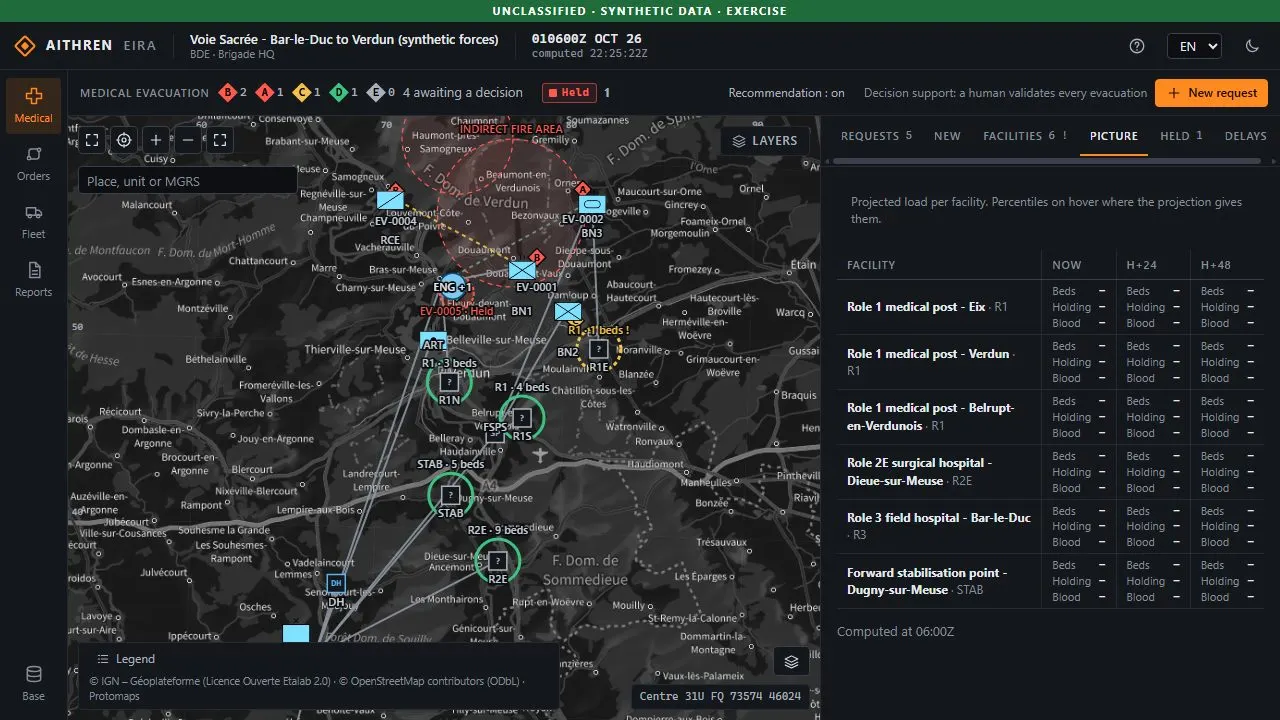Filter by priority A diamond badge
This screenshot has height=720, width=1280.
coord(270,93)
